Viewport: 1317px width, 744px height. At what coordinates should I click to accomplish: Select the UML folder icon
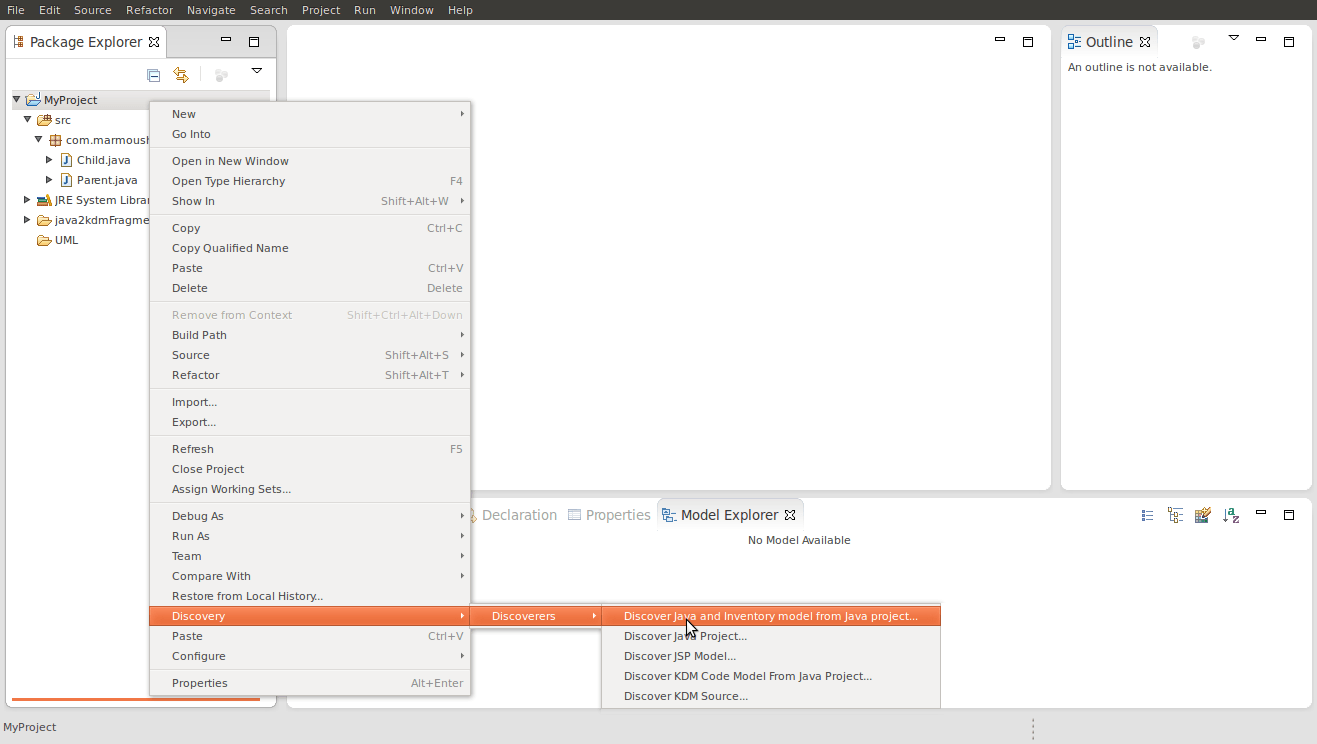[44, 240]
